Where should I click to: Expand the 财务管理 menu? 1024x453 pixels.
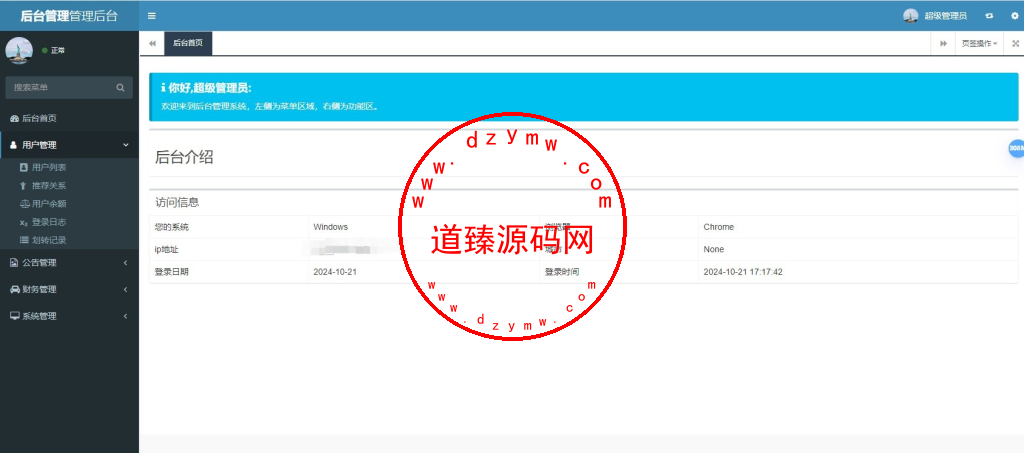point(69,289)
